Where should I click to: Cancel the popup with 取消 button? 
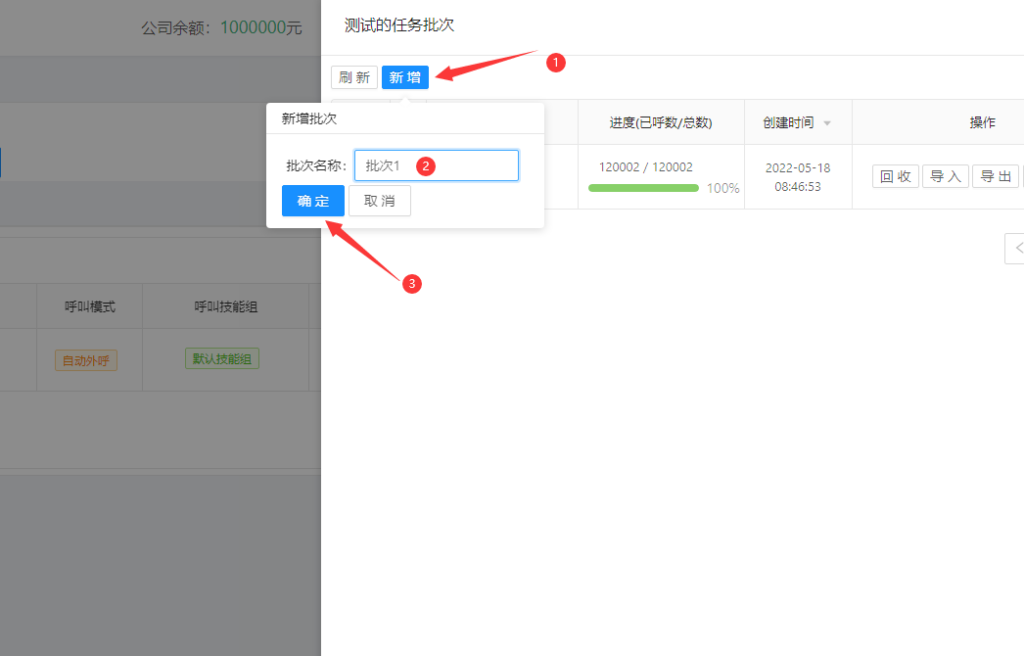pos(379,201)
